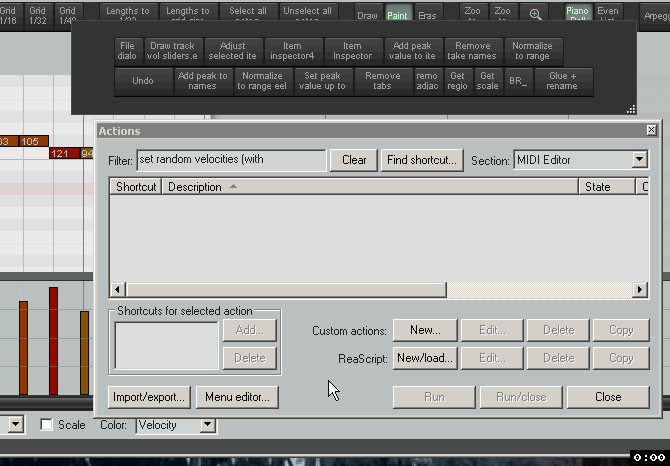Viewport: 670px width, 466px height.
Task: Click the Close button in Actions
Action: pos(608,397)
